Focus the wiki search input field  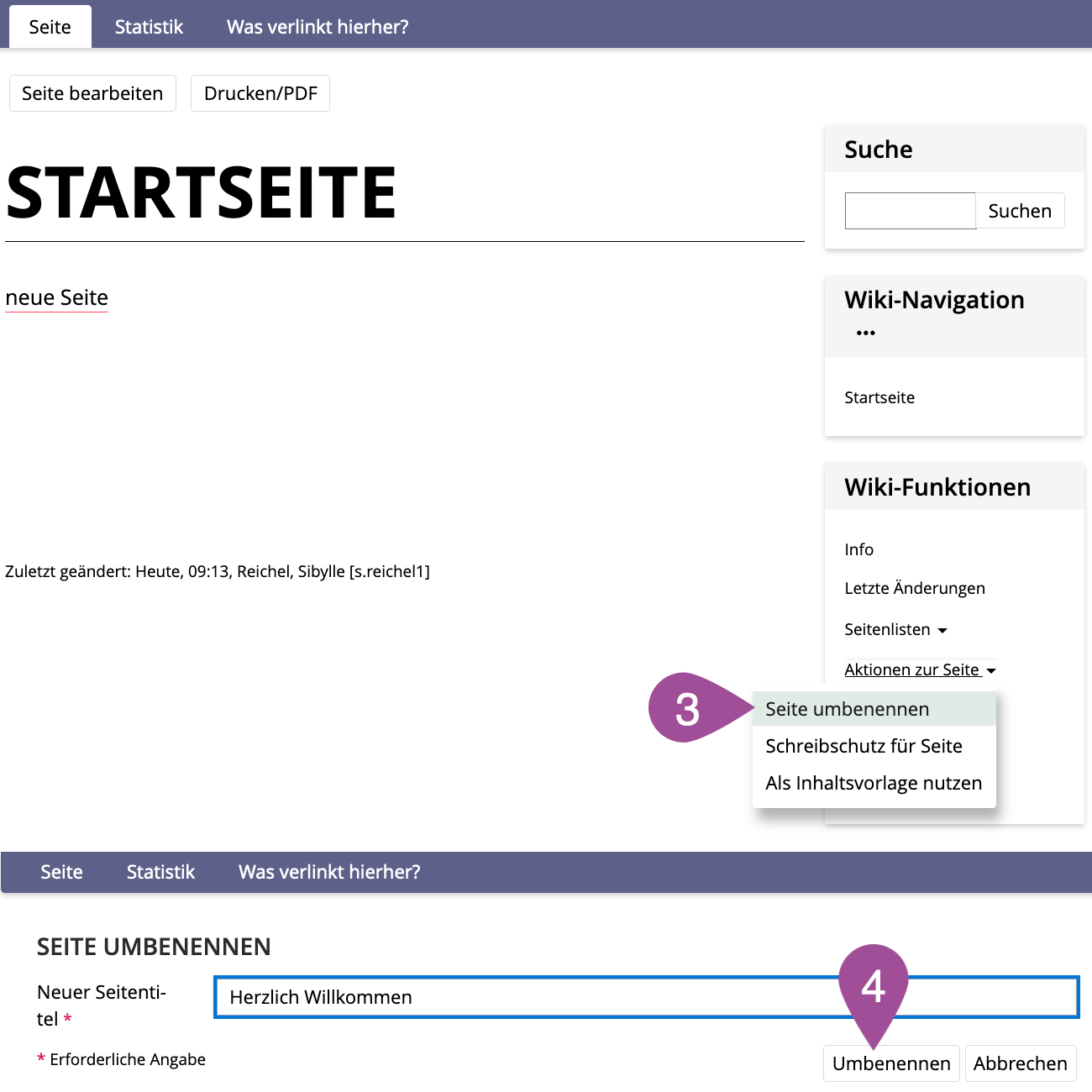click(x=910, y=211)
